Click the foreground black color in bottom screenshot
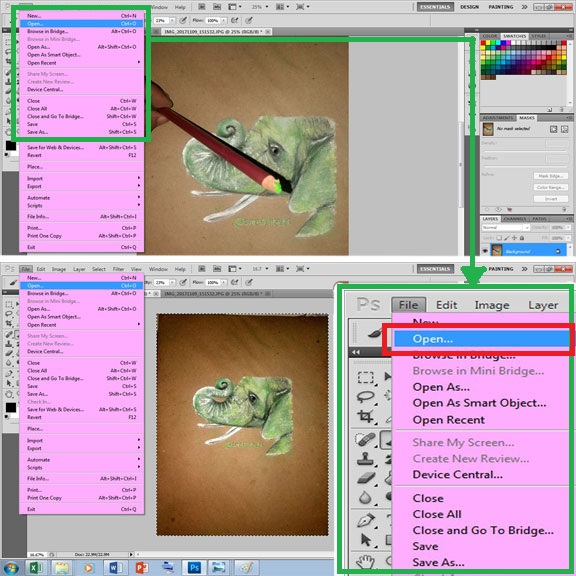576x576 pixels. tap(11, 407)
